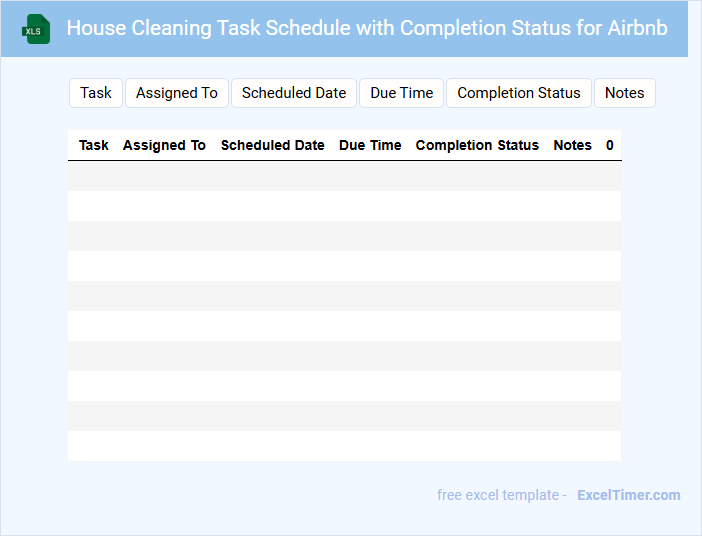This screenshot has width=702, height=536.
Task: Select the Task tag button
Action: click(96, 93)
